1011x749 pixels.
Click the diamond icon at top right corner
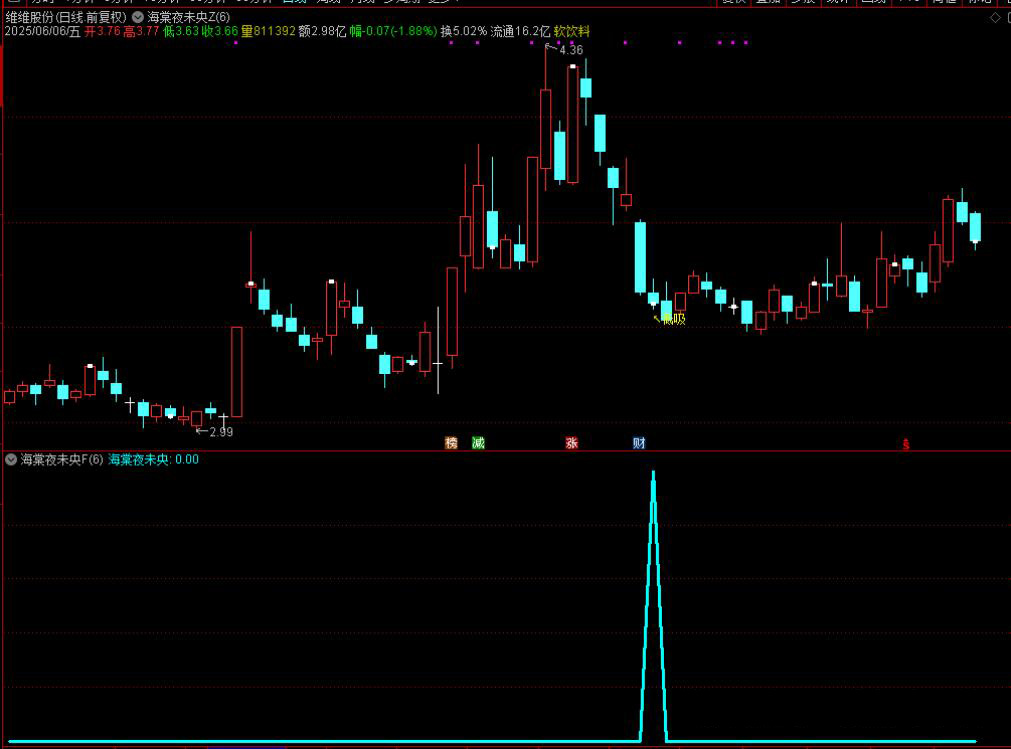point(994,17)
